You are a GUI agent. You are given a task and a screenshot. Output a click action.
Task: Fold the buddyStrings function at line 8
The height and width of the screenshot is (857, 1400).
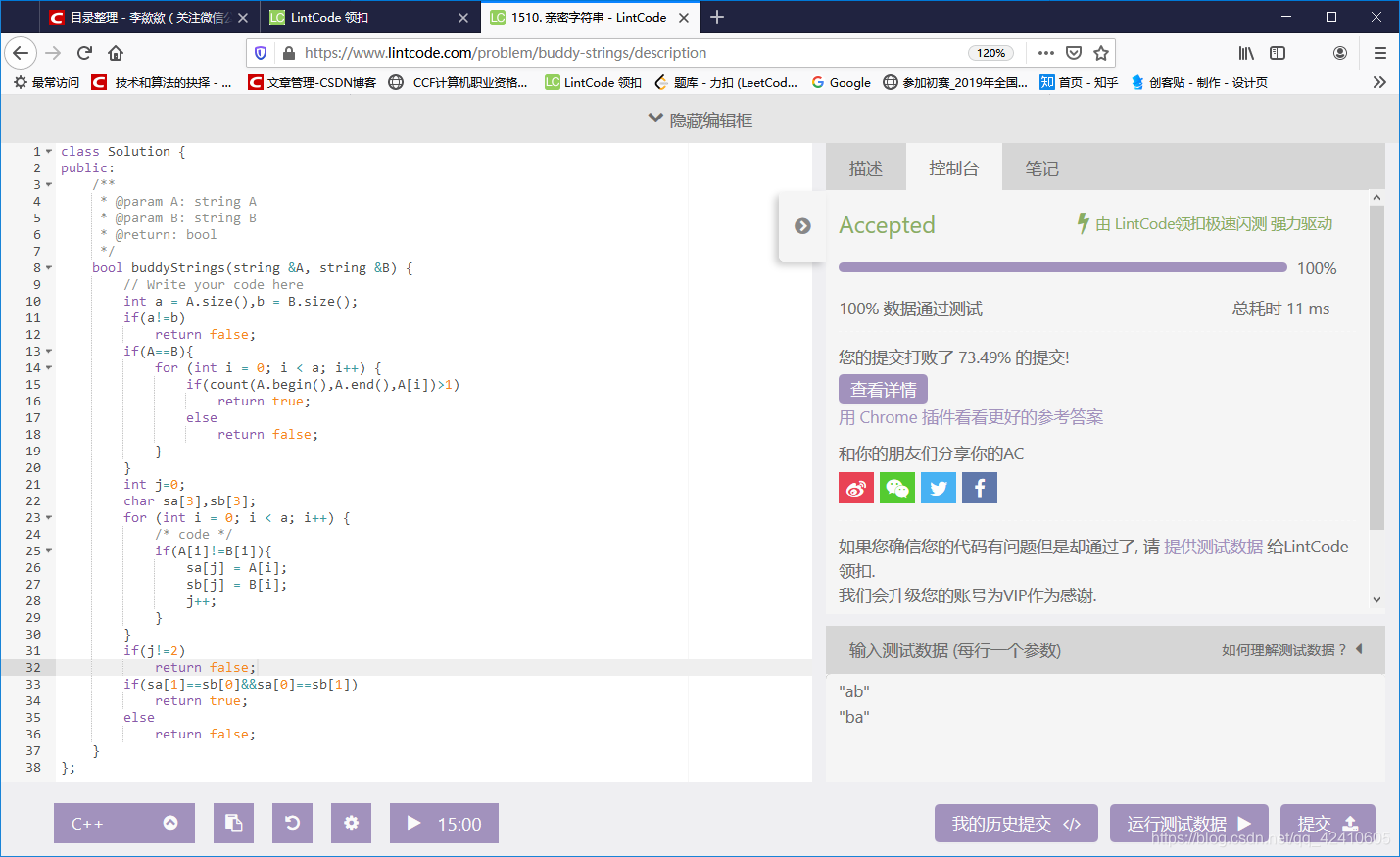48,266
